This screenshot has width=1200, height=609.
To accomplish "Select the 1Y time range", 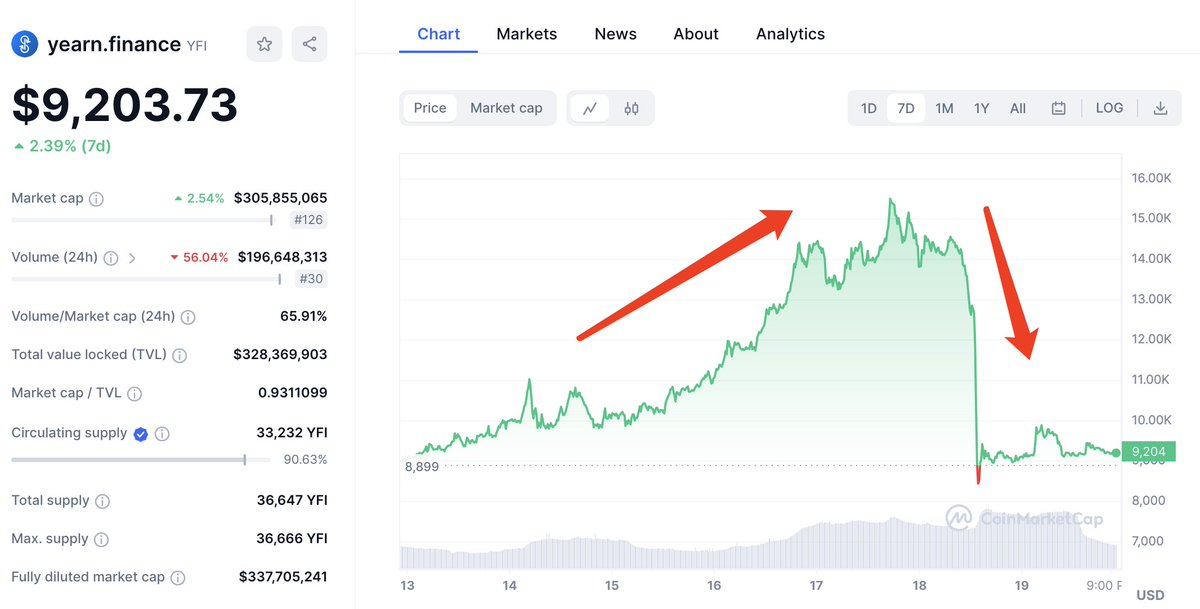I will click(981, 108).
